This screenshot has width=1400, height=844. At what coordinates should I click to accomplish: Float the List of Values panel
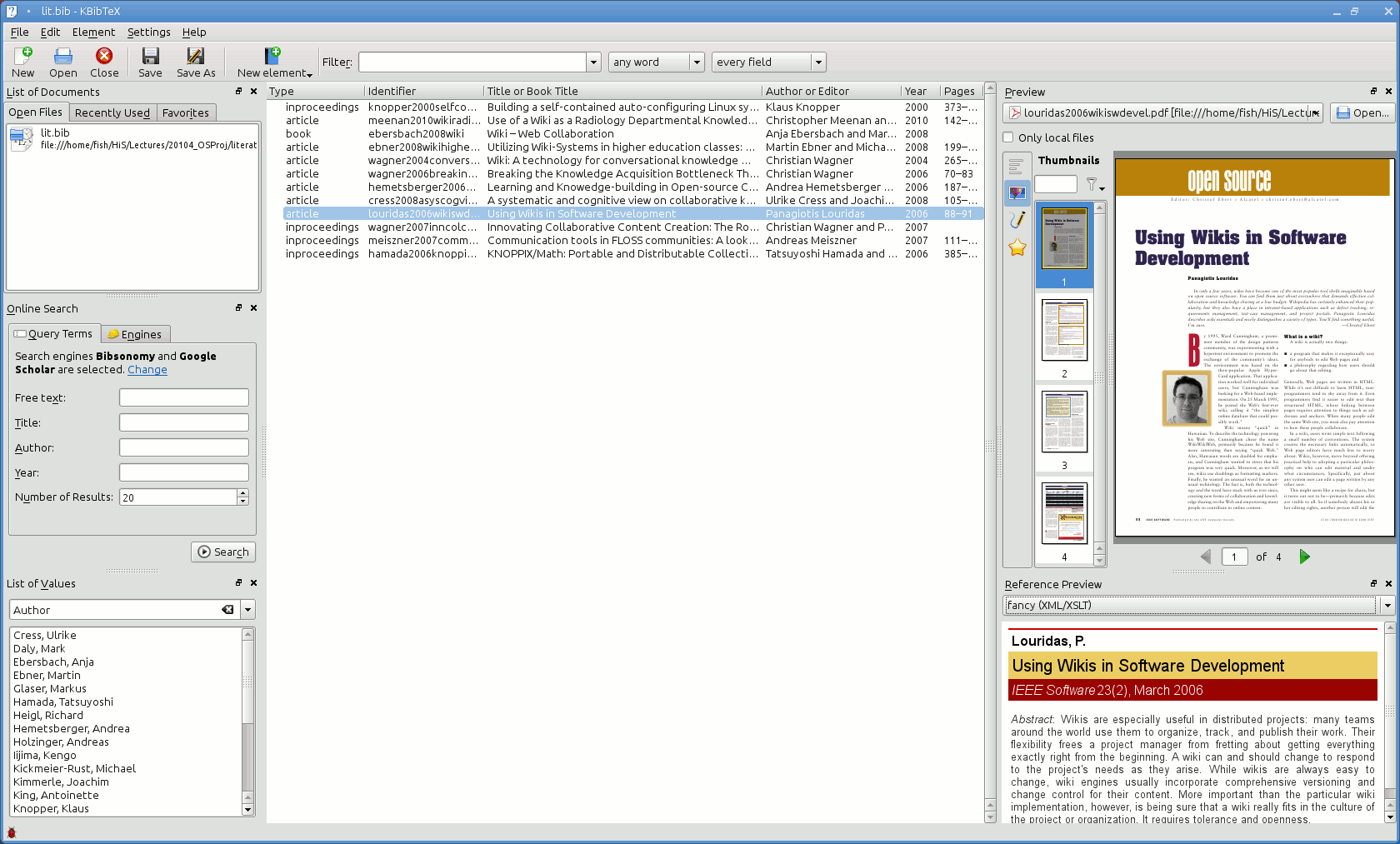point(239,583)
